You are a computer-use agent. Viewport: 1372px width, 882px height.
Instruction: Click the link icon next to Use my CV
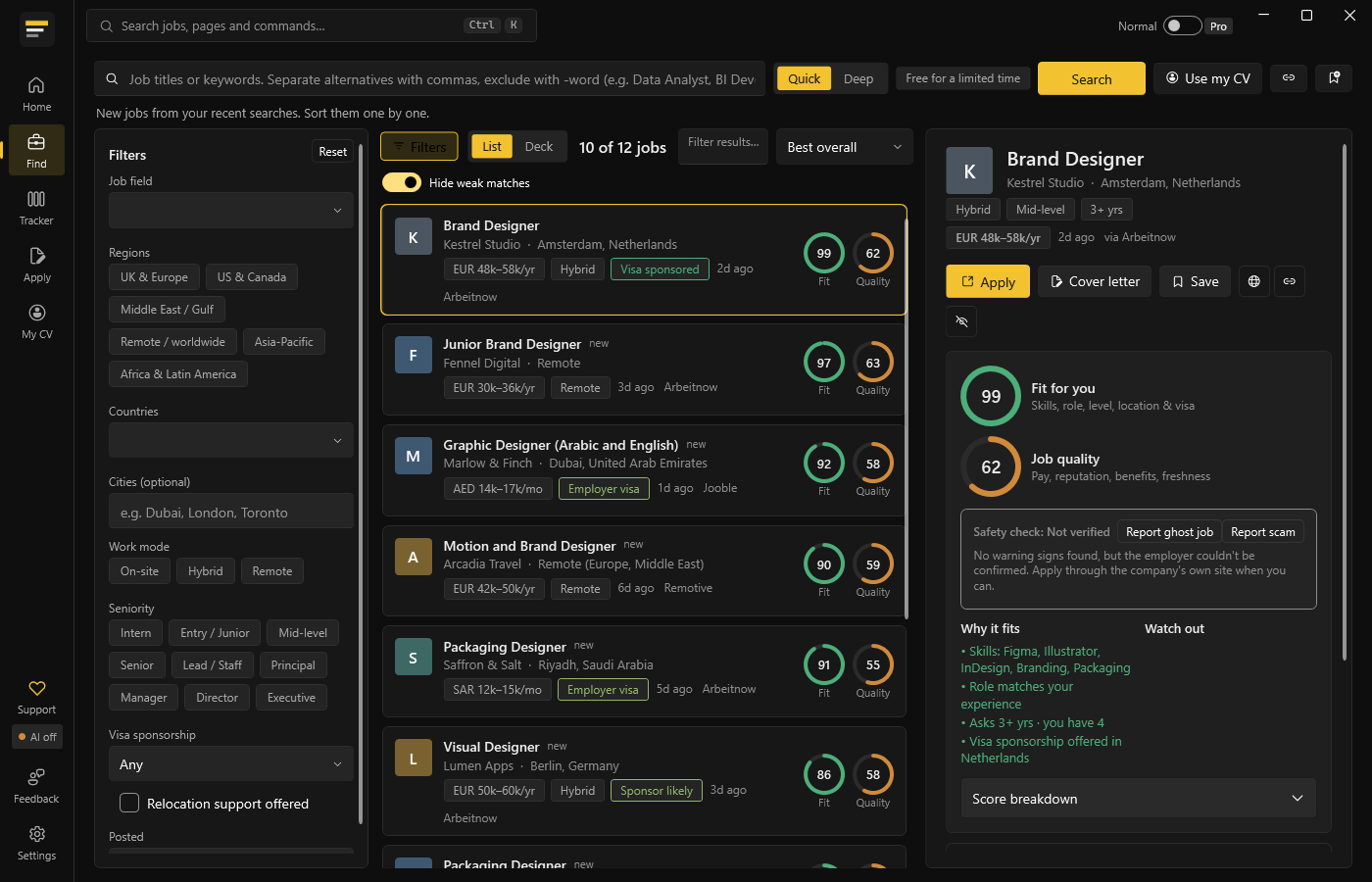(1289, 78)
